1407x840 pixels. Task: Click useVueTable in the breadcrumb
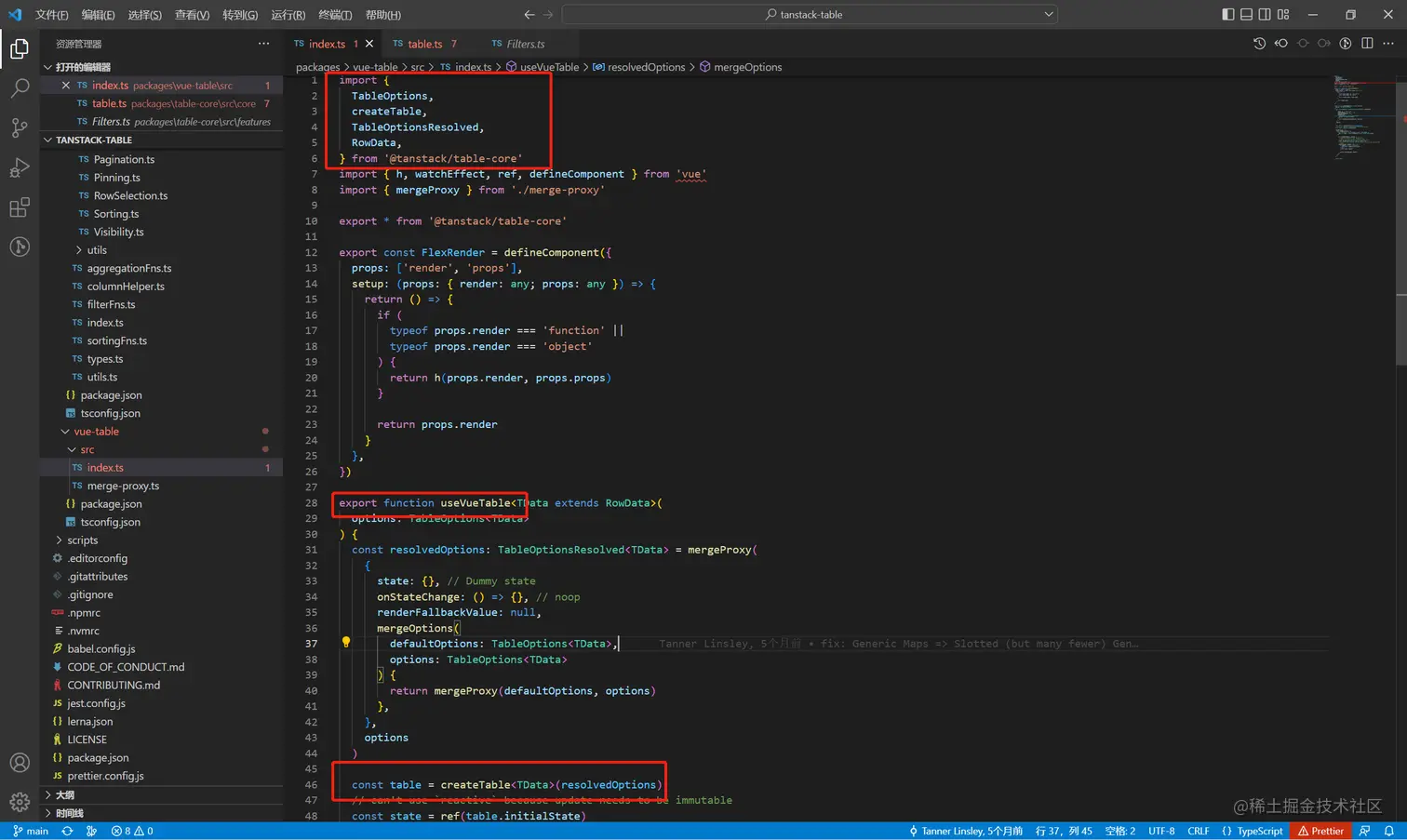point(549,67)
